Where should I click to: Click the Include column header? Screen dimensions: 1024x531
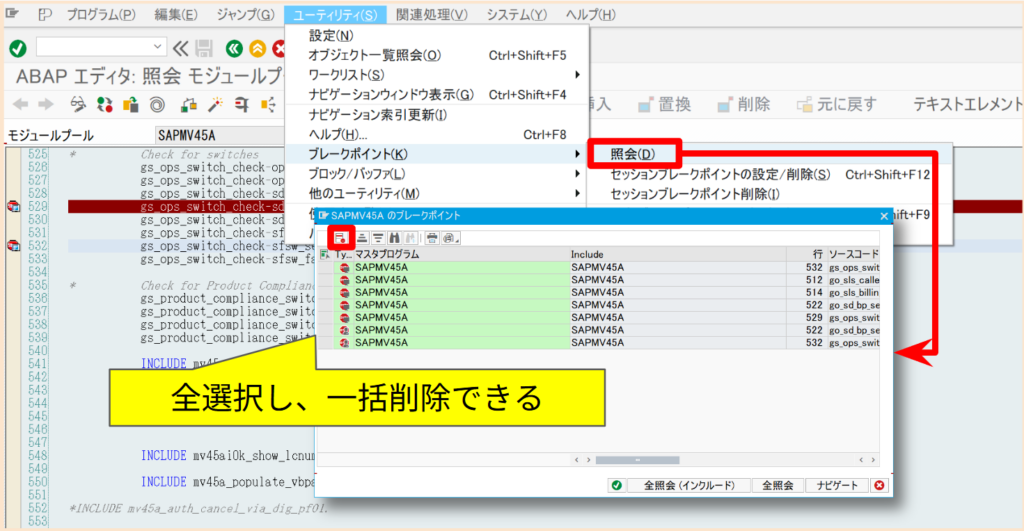click(678, 254)
